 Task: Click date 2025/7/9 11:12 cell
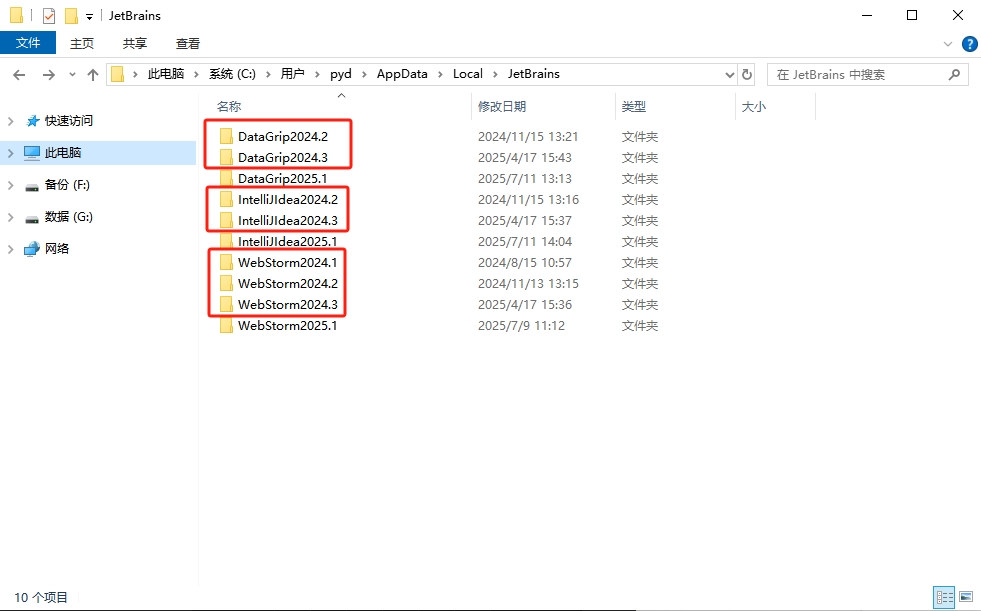tap(521, 325)
